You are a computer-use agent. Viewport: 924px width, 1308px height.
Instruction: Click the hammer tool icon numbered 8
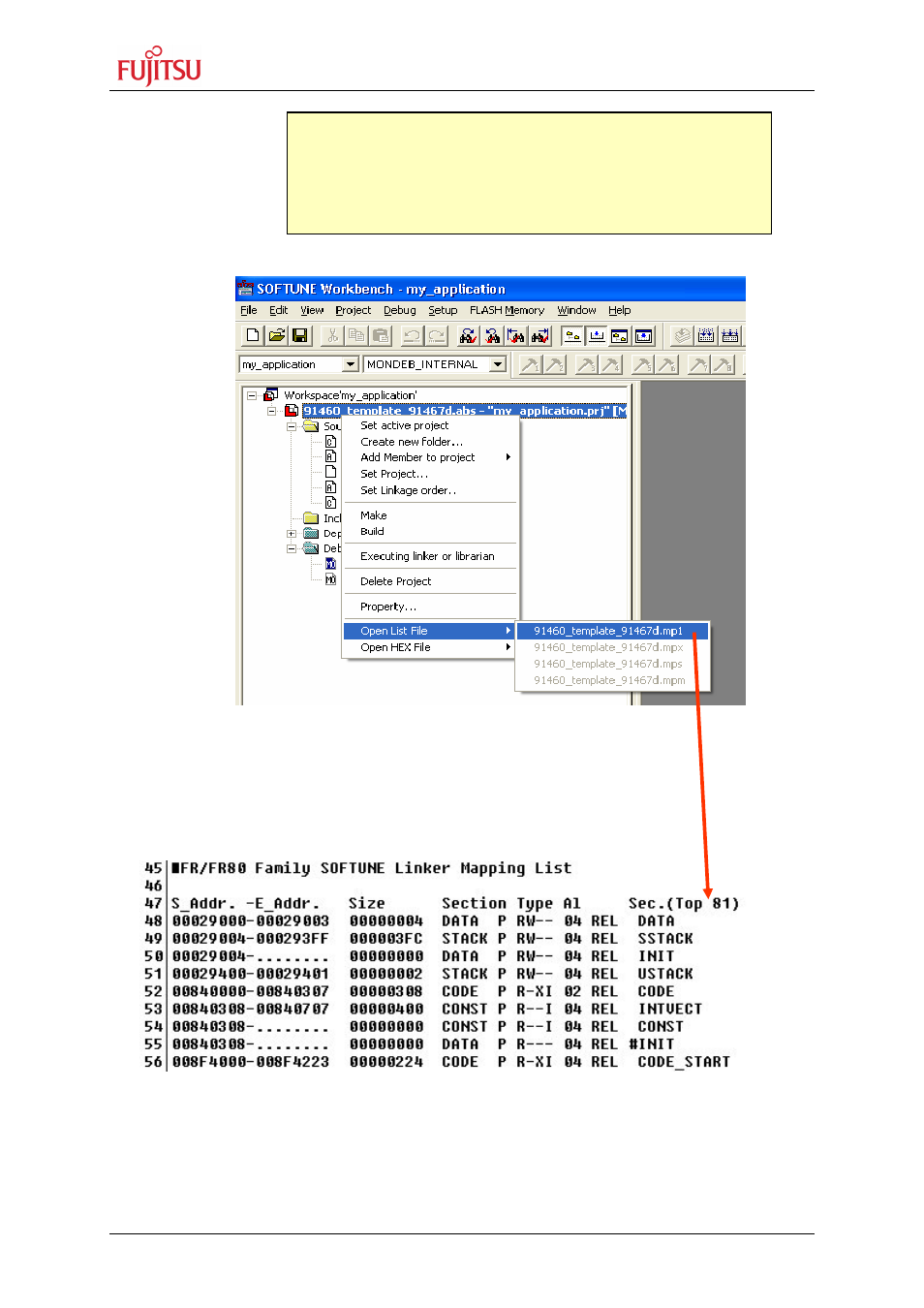(x=723, y=365)
